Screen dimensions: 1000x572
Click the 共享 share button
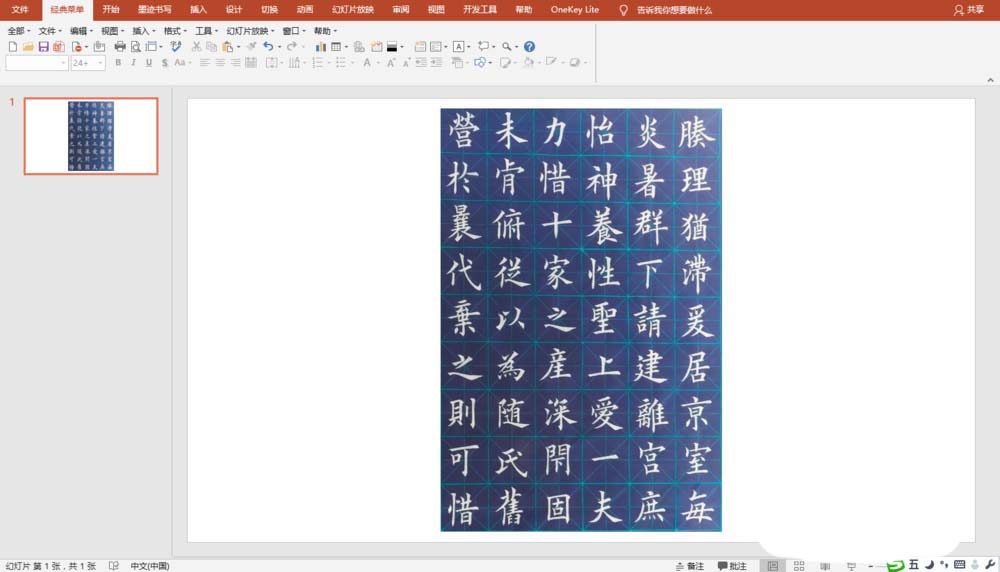coord(969,10)
